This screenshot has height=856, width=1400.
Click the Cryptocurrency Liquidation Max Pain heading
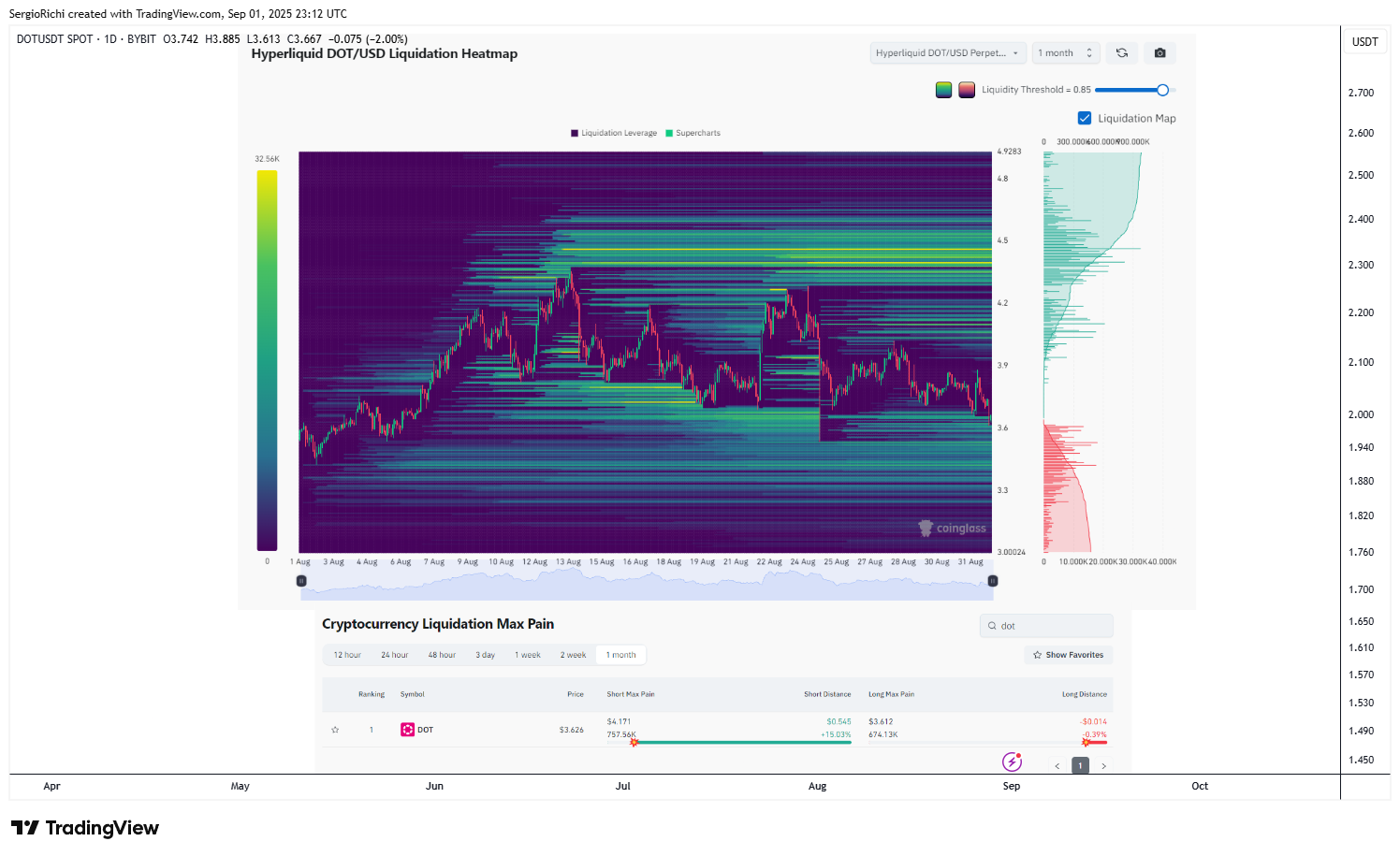click(438, 624)
